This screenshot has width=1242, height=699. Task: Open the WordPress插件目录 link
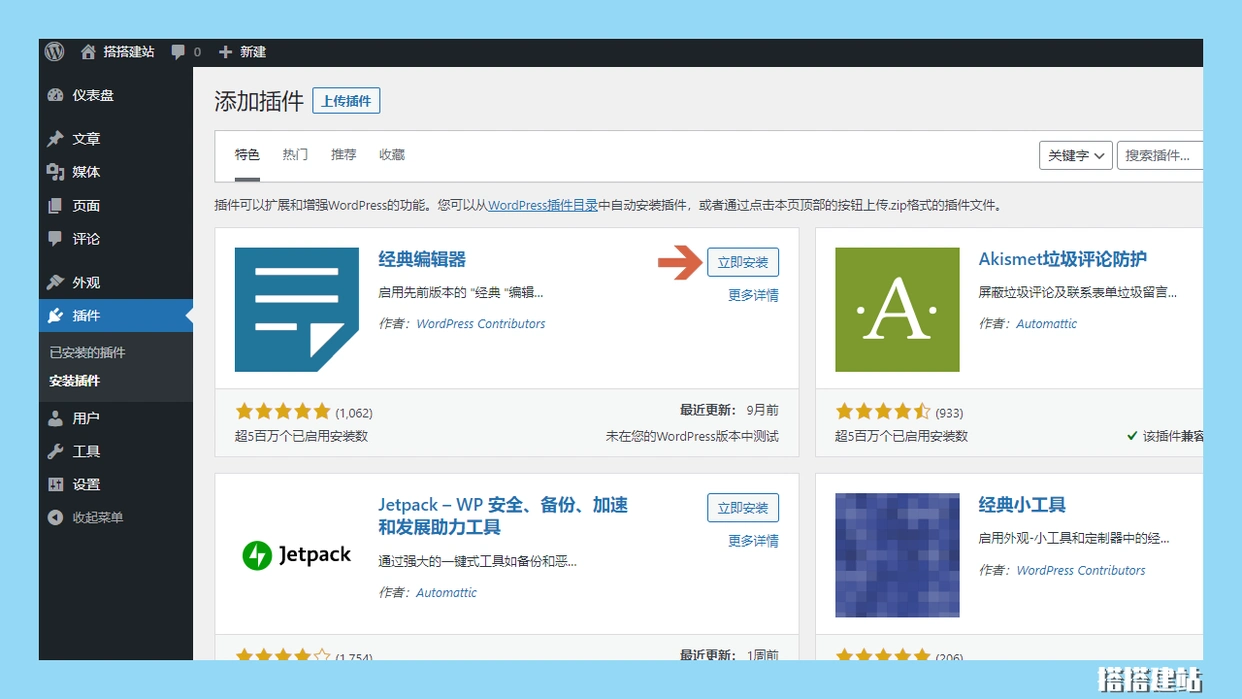pos(542,205)
